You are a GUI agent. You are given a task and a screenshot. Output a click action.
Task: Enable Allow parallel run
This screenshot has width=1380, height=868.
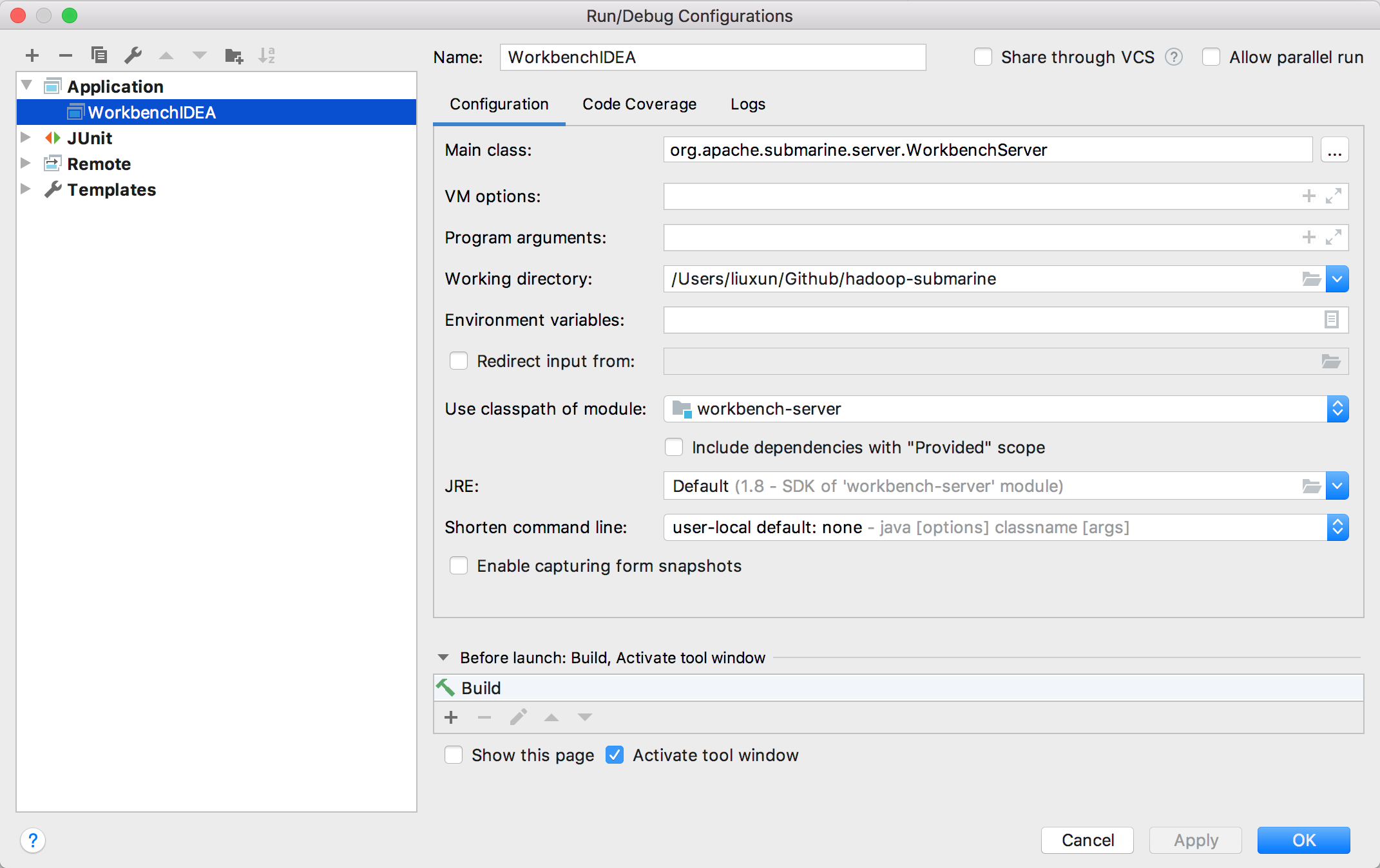click(x=1211, y=57)
